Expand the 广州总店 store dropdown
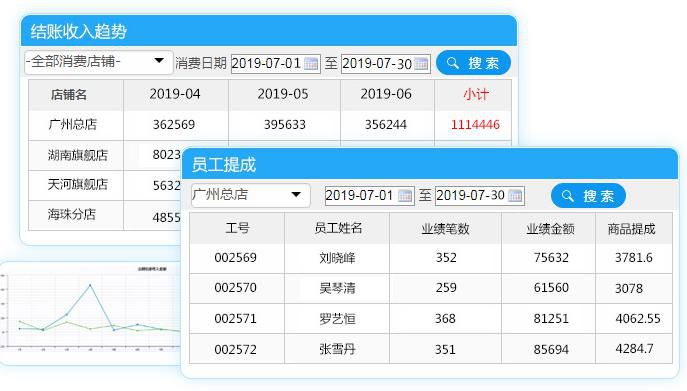Viewport: 687px width, 391px height. (251, 195)
